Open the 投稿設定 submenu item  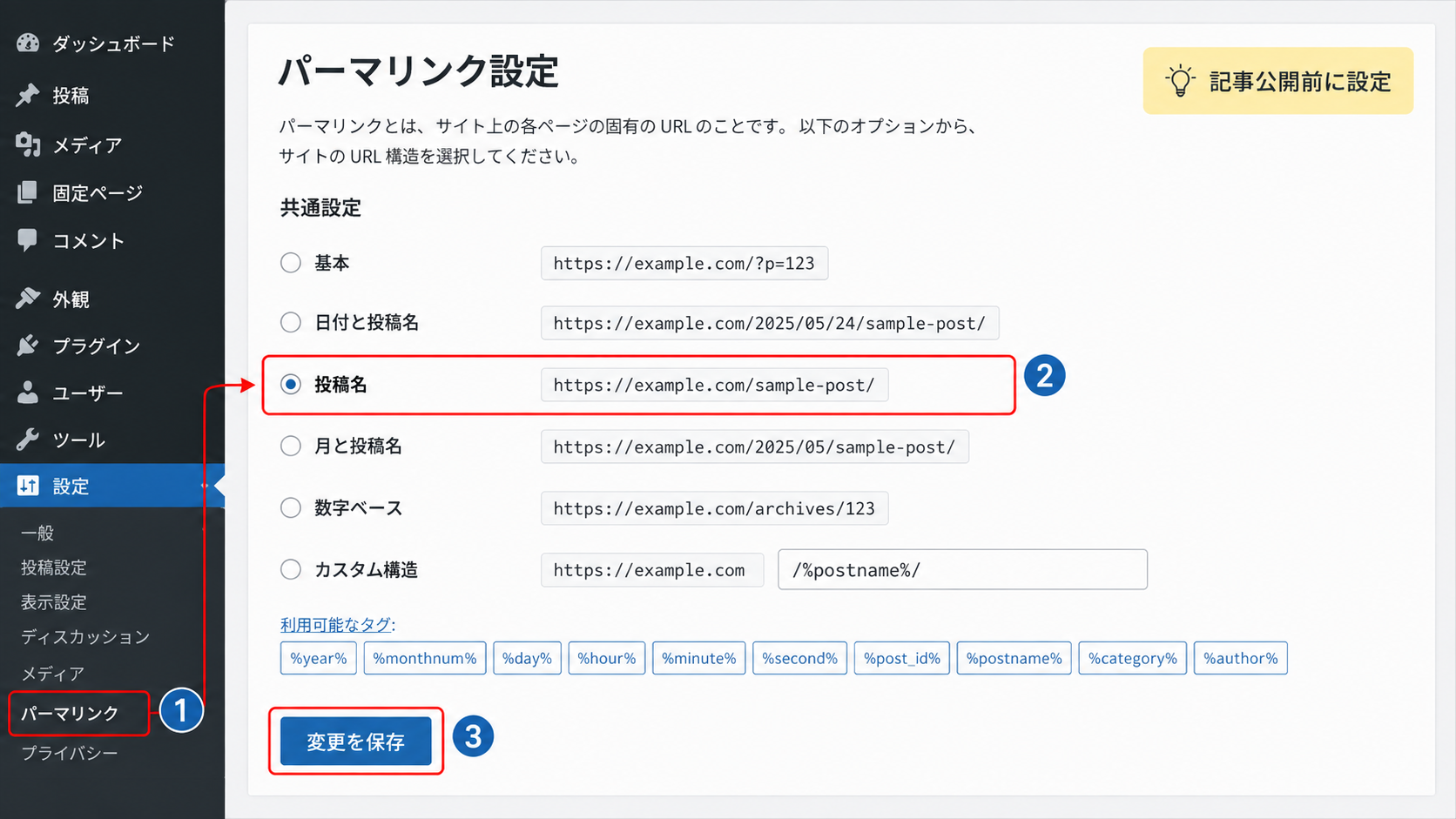pyautogui.click(x=54, y=567)
